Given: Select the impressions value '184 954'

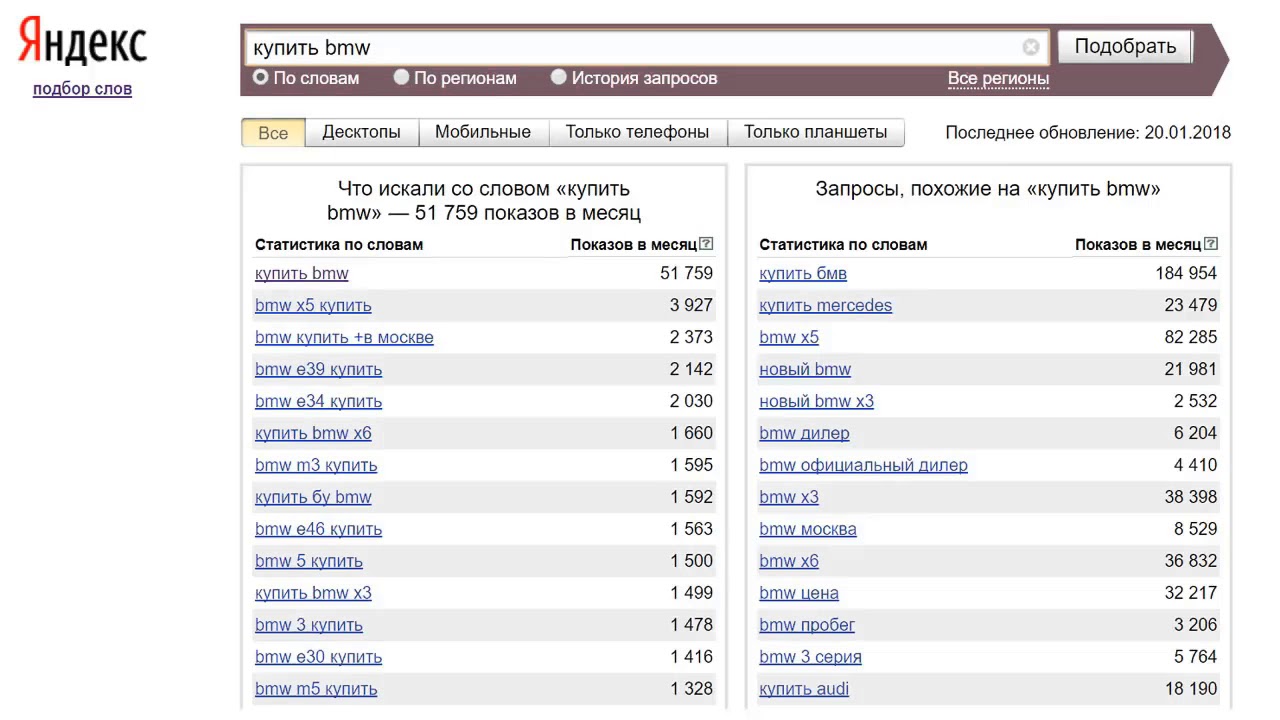Looking at the screenshot, I should point(1186,273).
